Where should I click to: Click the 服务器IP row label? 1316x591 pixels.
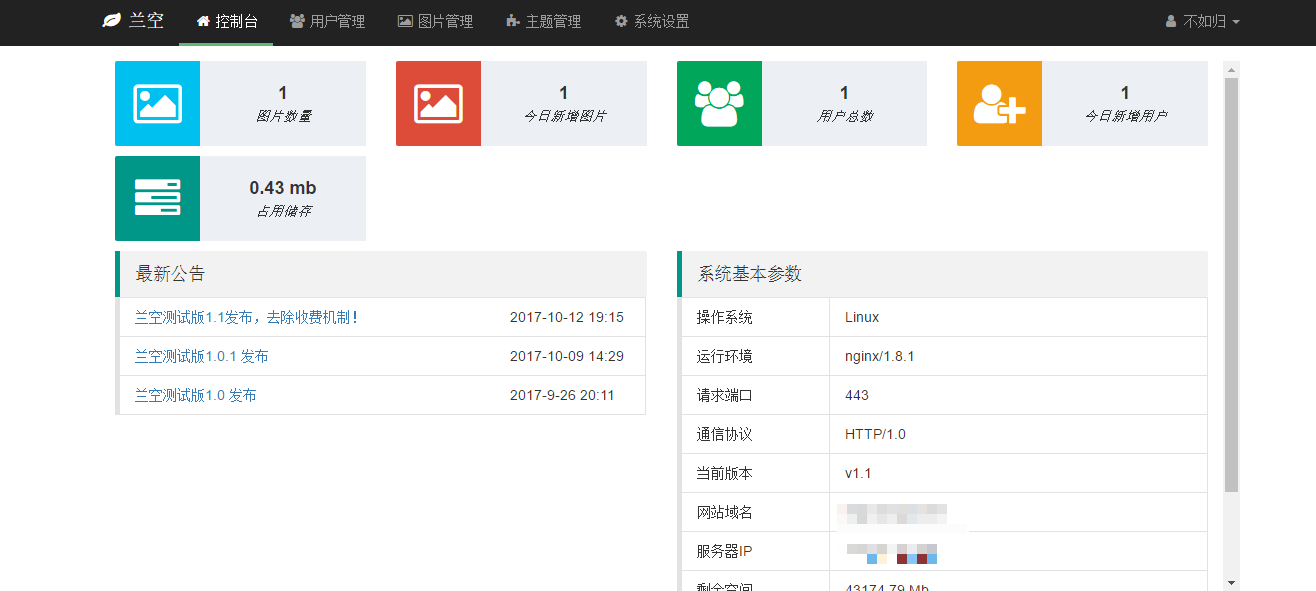pos(724,551)
